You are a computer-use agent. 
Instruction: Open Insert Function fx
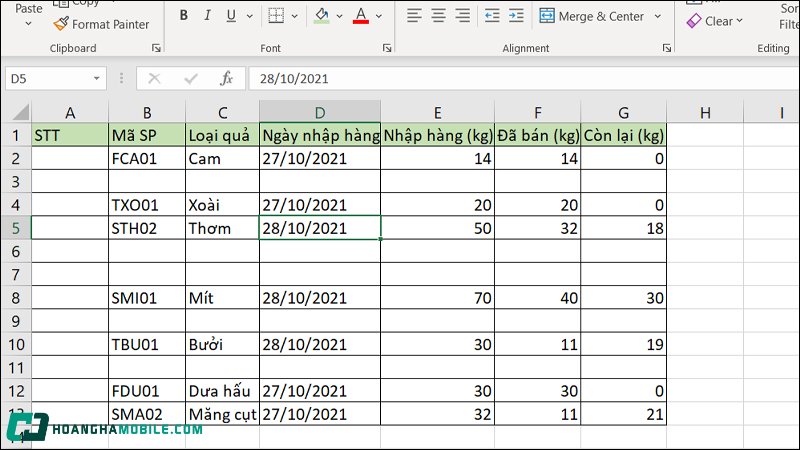click(x=227, y=79)
